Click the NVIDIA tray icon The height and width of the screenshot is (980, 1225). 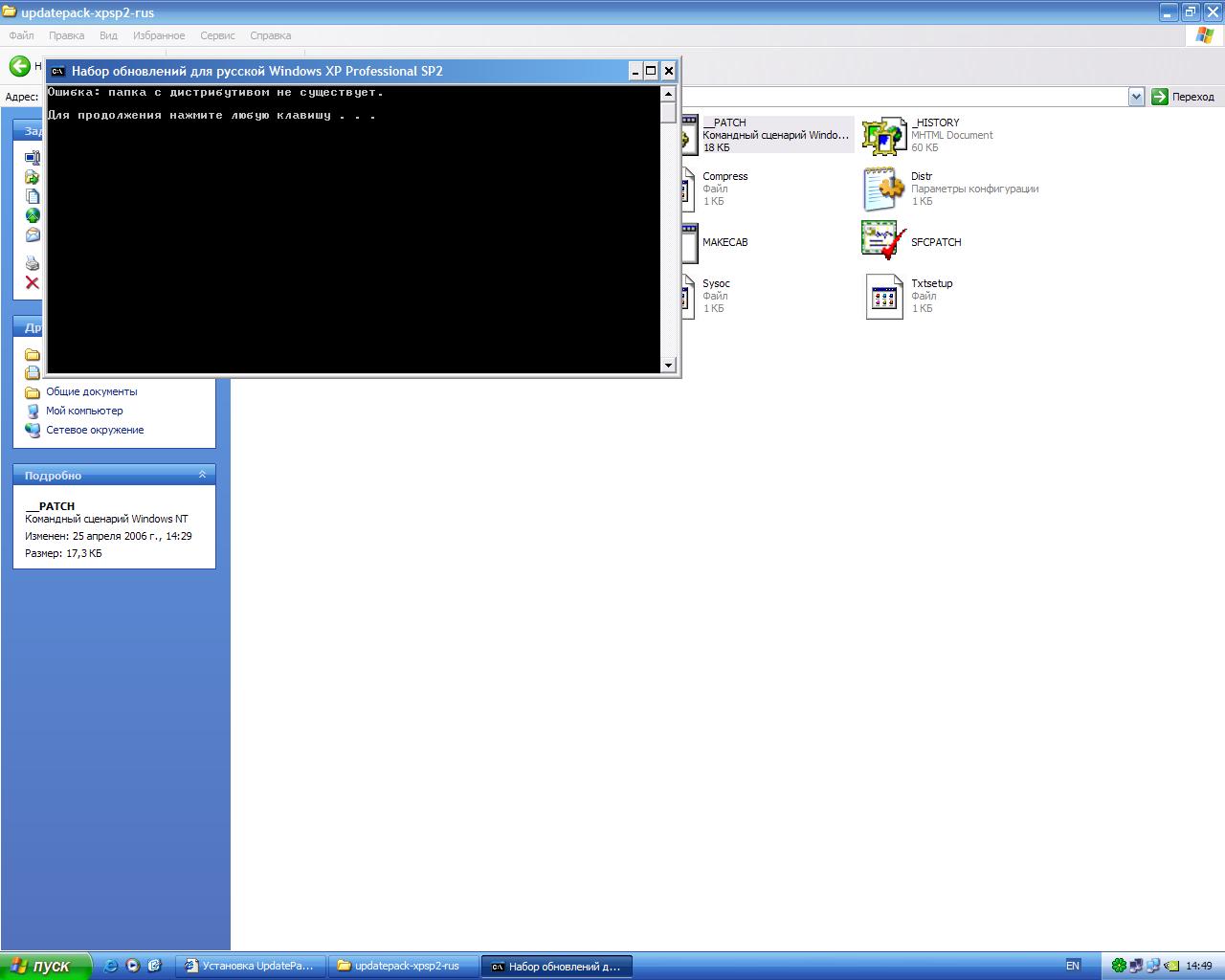(1170, 966)
